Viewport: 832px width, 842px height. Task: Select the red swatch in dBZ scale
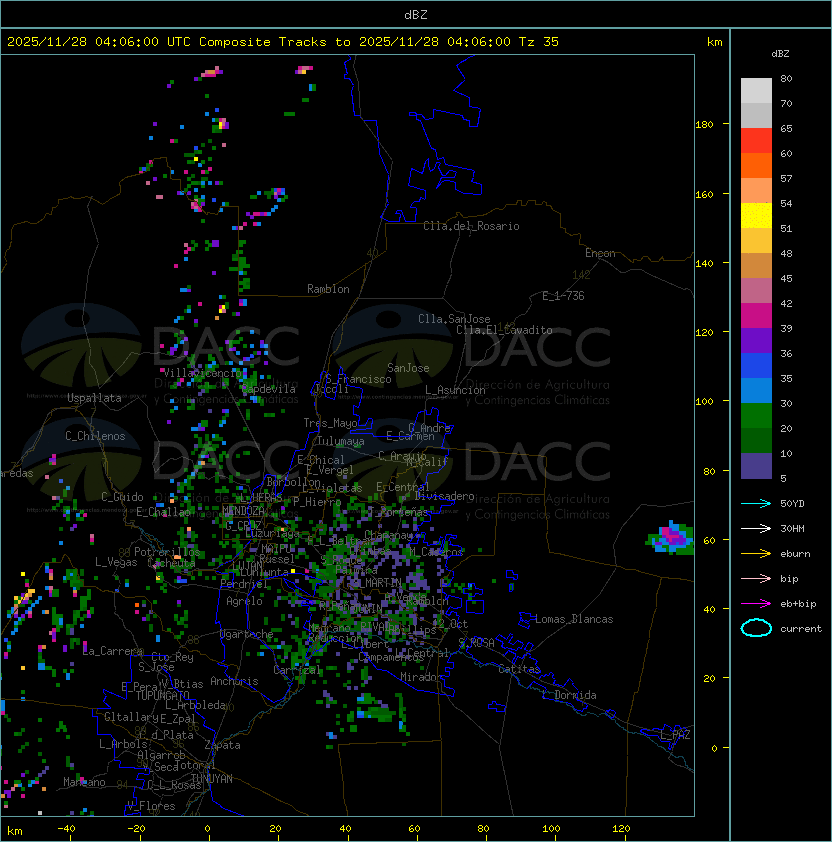coord(756,141)
